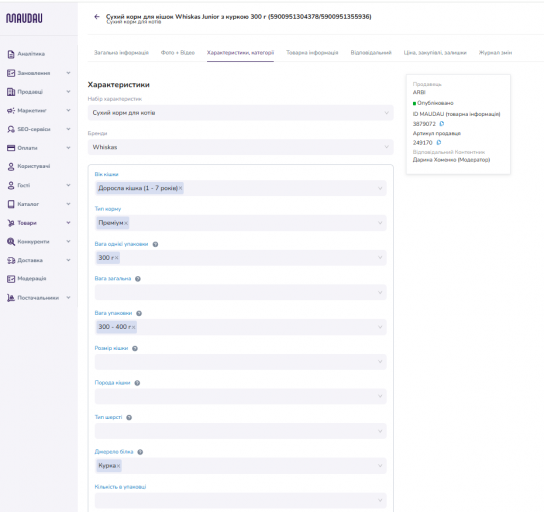Open the Вага загальна dropdown
This screenshot has height=512, width=544.
[x=240, y=292]
